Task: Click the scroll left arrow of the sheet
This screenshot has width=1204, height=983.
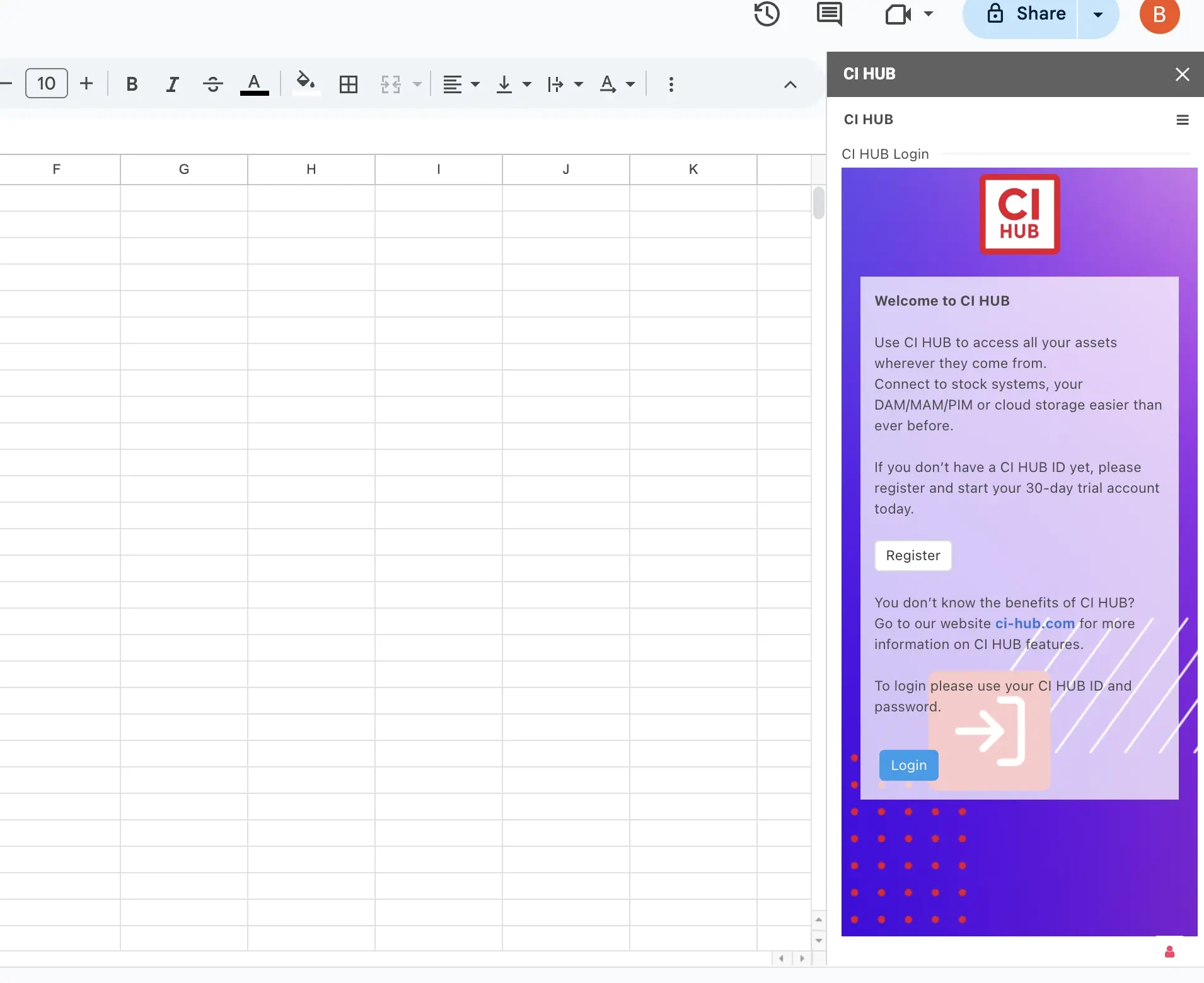Action: tap(782, 958)
